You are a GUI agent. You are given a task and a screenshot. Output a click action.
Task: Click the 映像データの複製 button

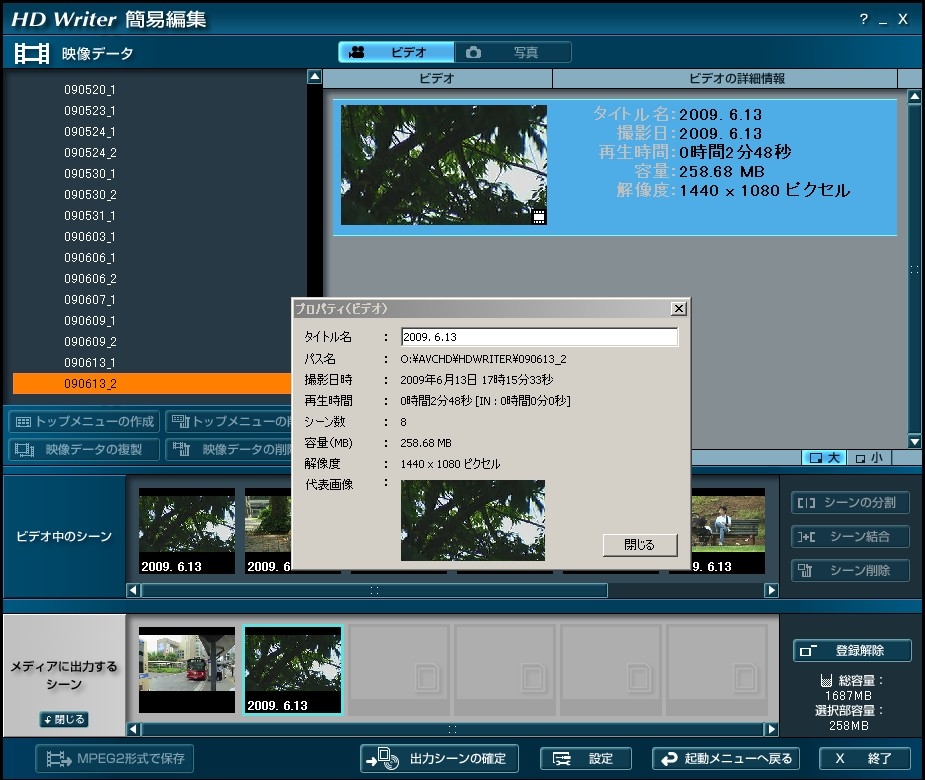[85, 450]
